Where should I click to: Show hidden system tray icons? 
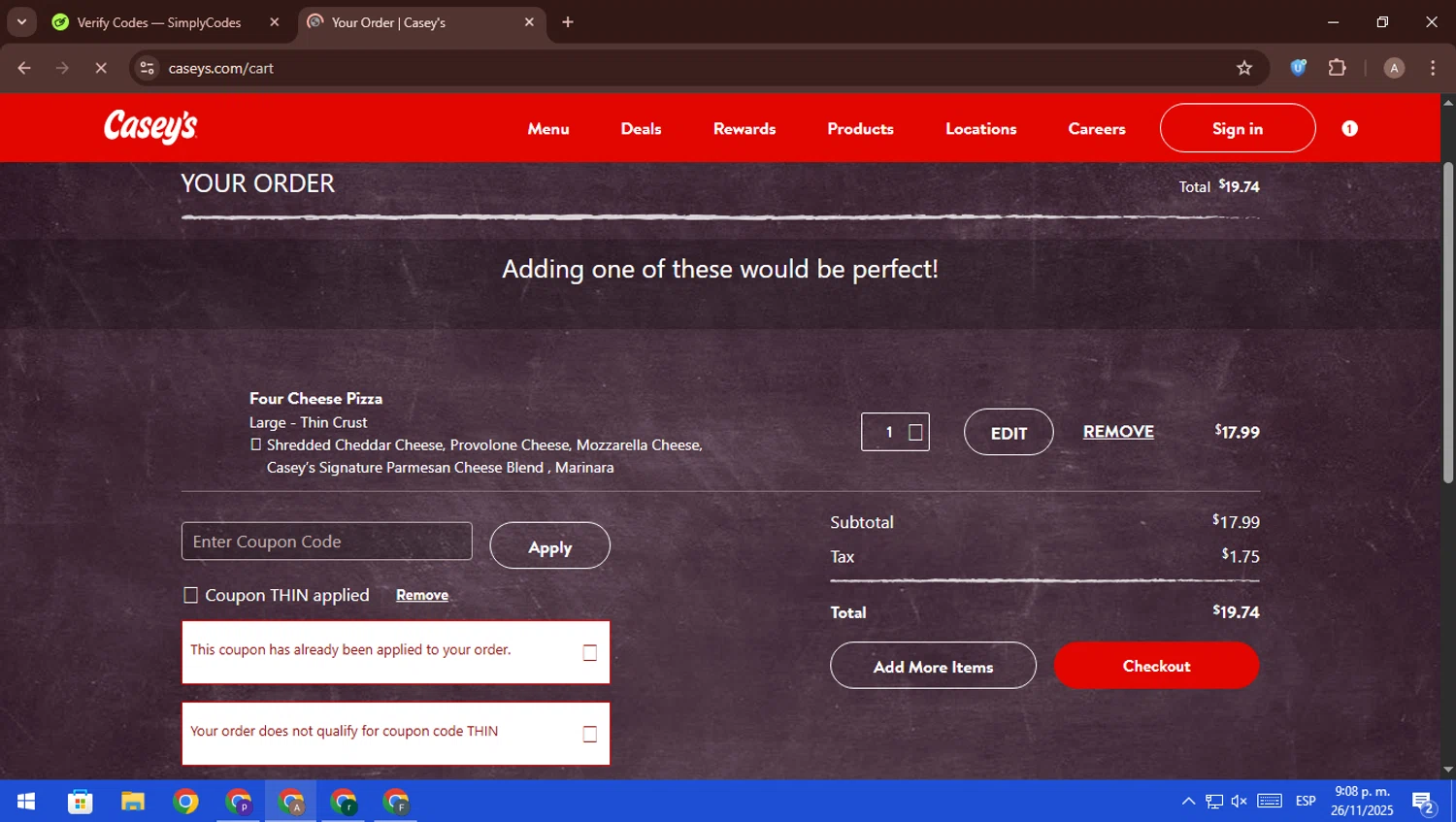(1188, 802)
